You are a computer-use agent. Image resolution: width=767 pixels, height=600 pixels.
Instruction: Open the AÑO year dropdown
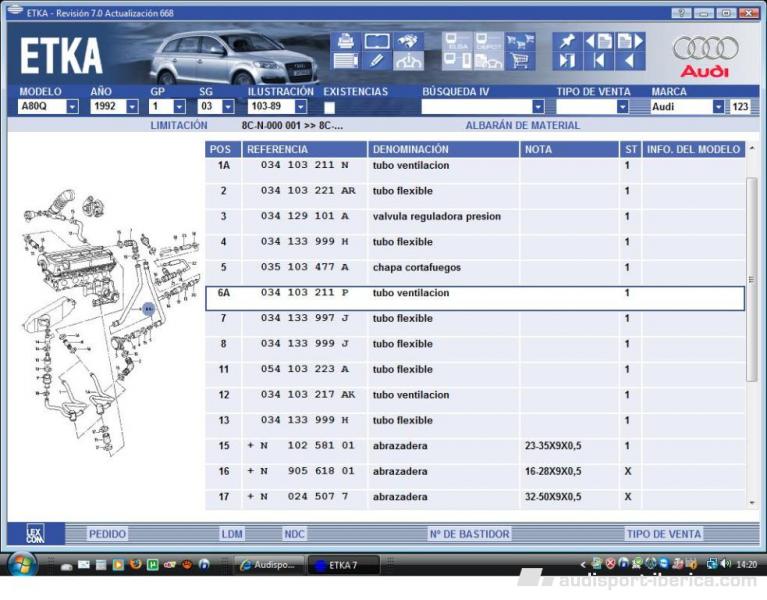click(x=132, y=106)
